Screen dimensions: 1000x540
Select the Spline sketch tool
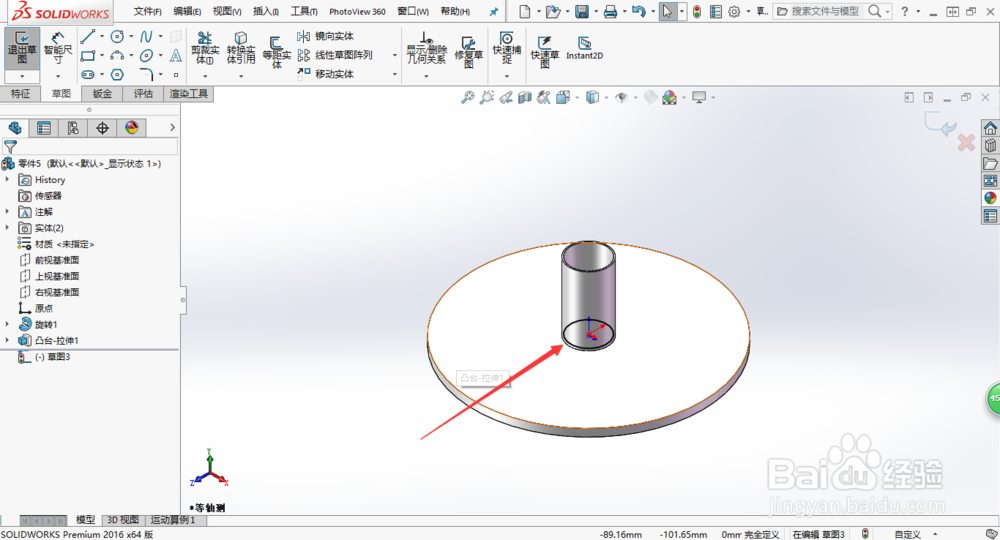pyautogui.click(x=147, y=36)
